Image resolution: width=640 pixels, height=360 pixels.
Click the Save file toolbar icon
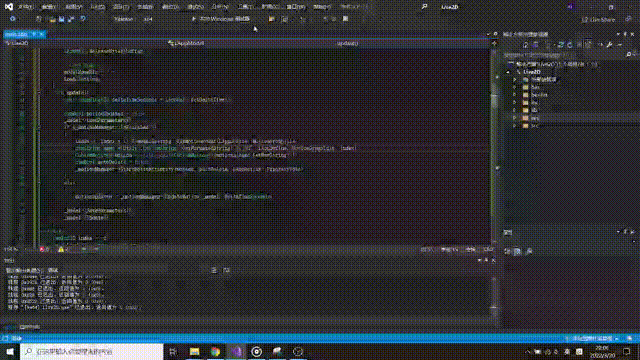click(61, 19)
